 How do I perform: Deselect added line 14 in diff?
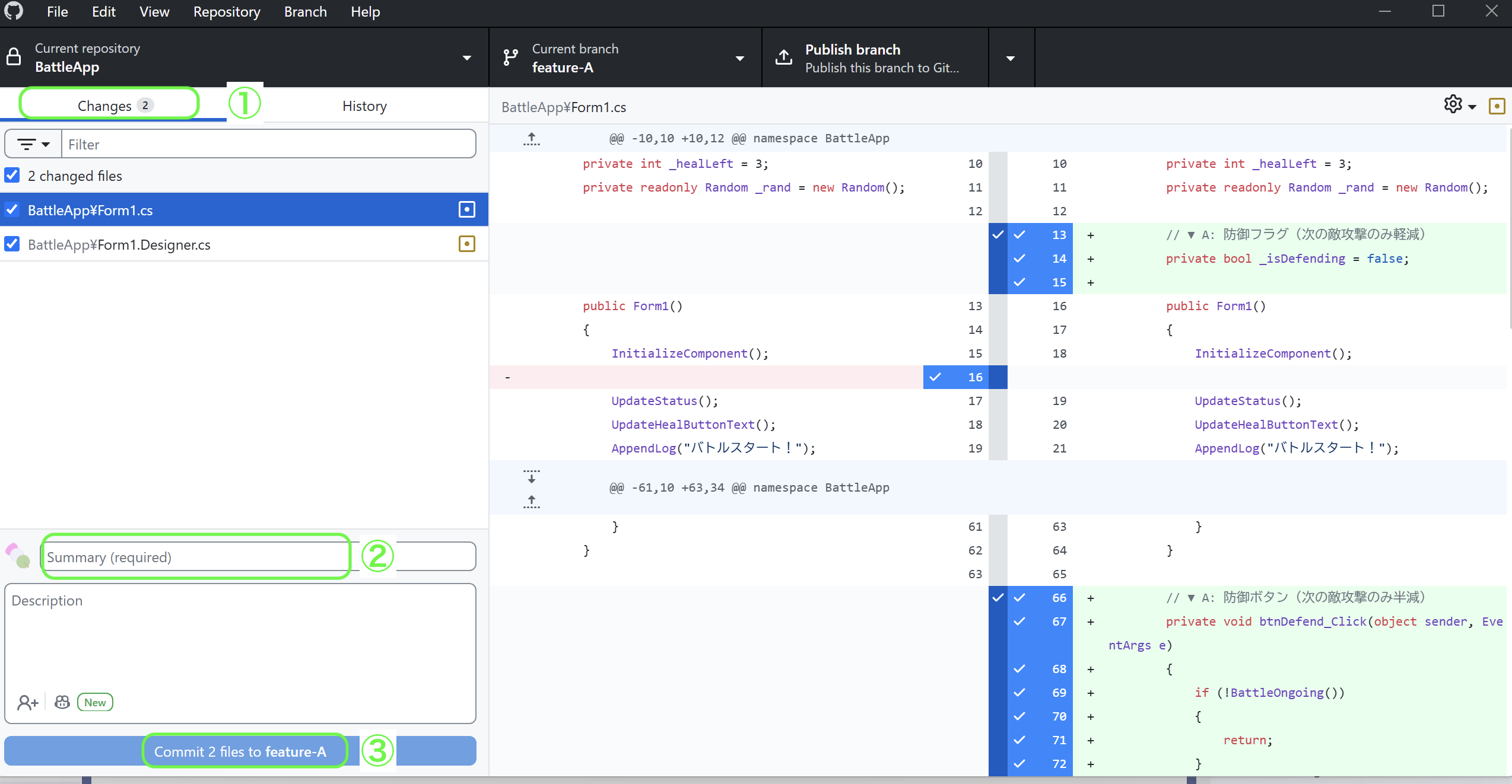(1040, 259)
